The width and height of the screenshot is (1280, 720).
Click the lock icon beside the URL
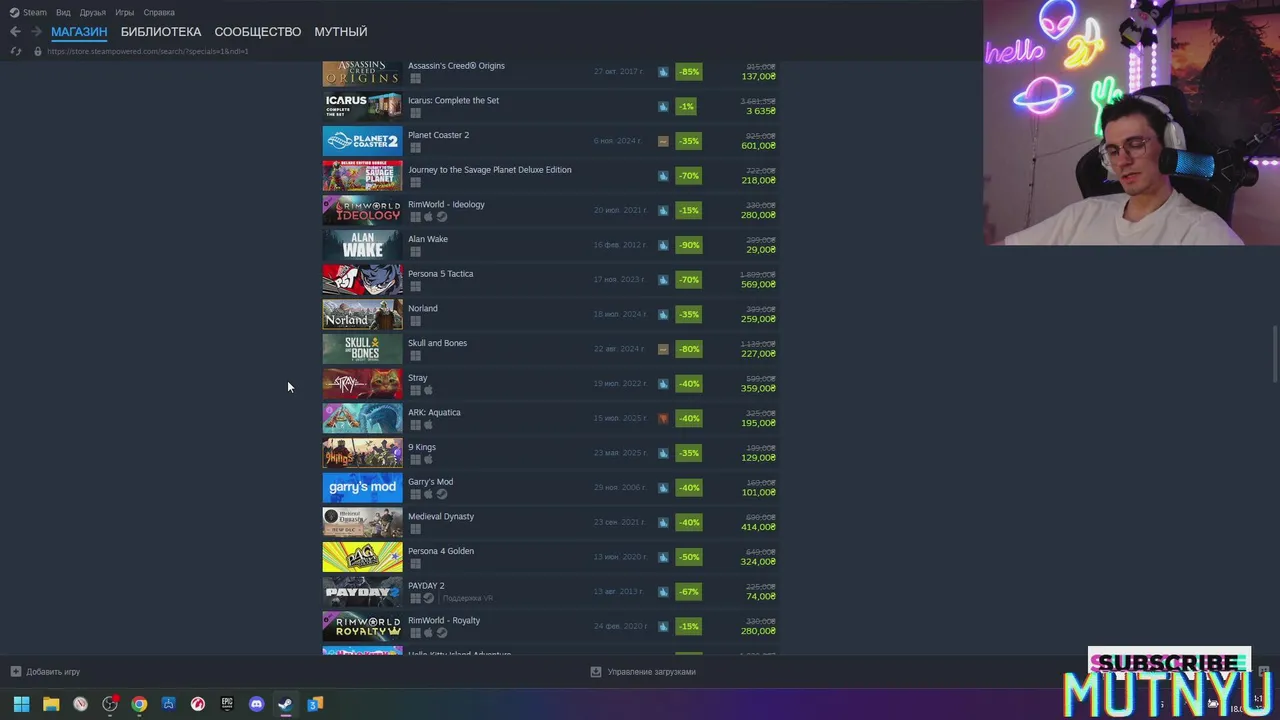coord(38,51)
